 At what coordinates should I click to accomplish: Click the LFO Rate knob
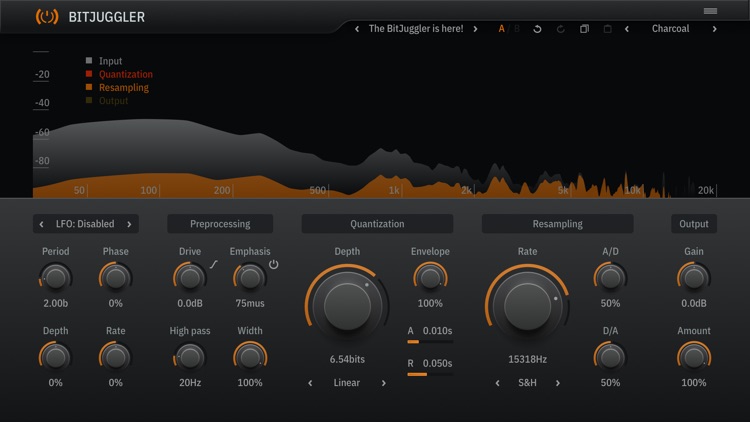click(x=115, y=357)
